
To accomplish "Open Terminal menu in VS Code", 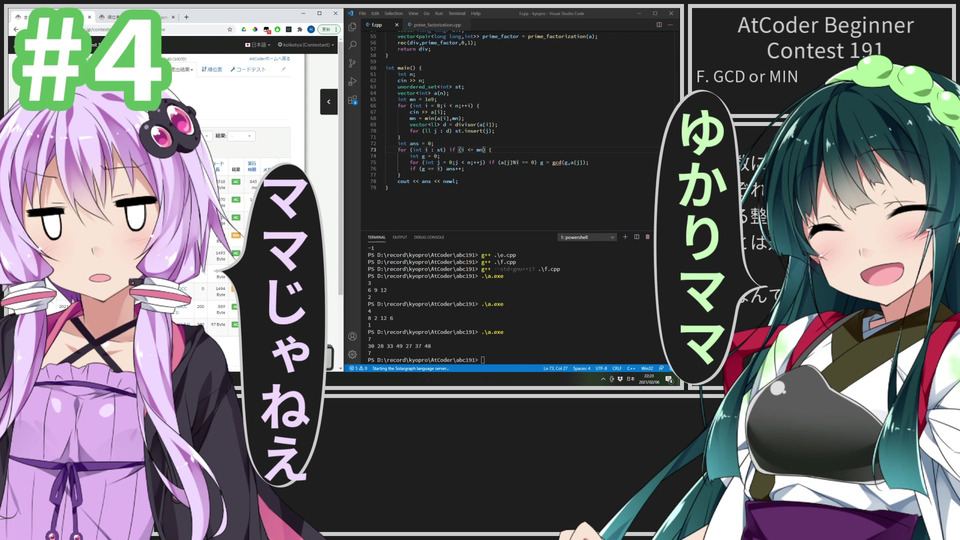I will 457,13.
